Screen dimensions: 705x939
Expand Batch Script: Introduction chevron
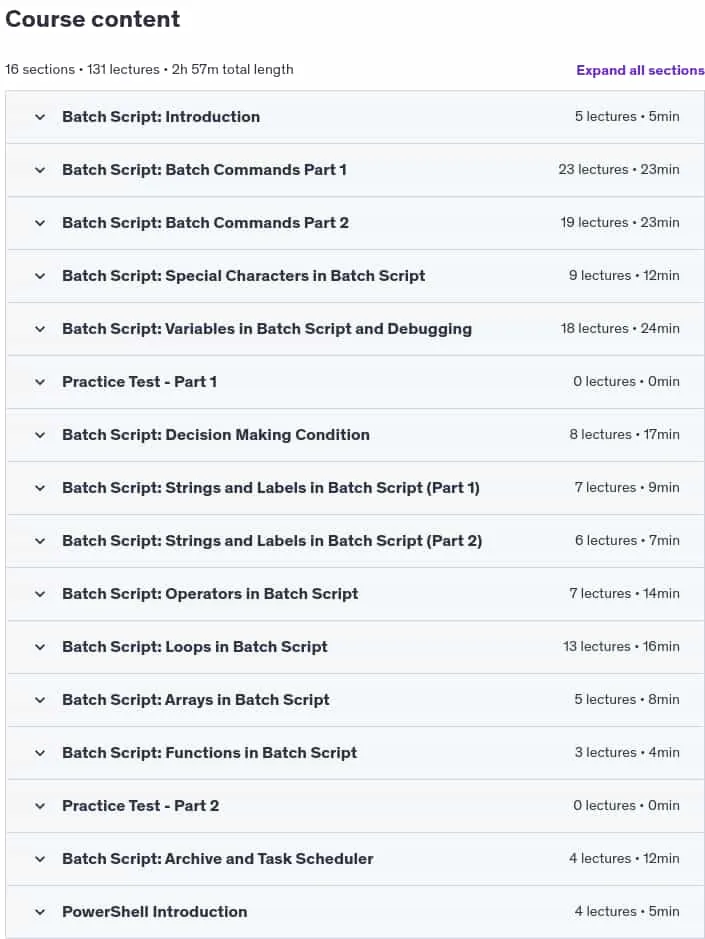tap(40, 117)
